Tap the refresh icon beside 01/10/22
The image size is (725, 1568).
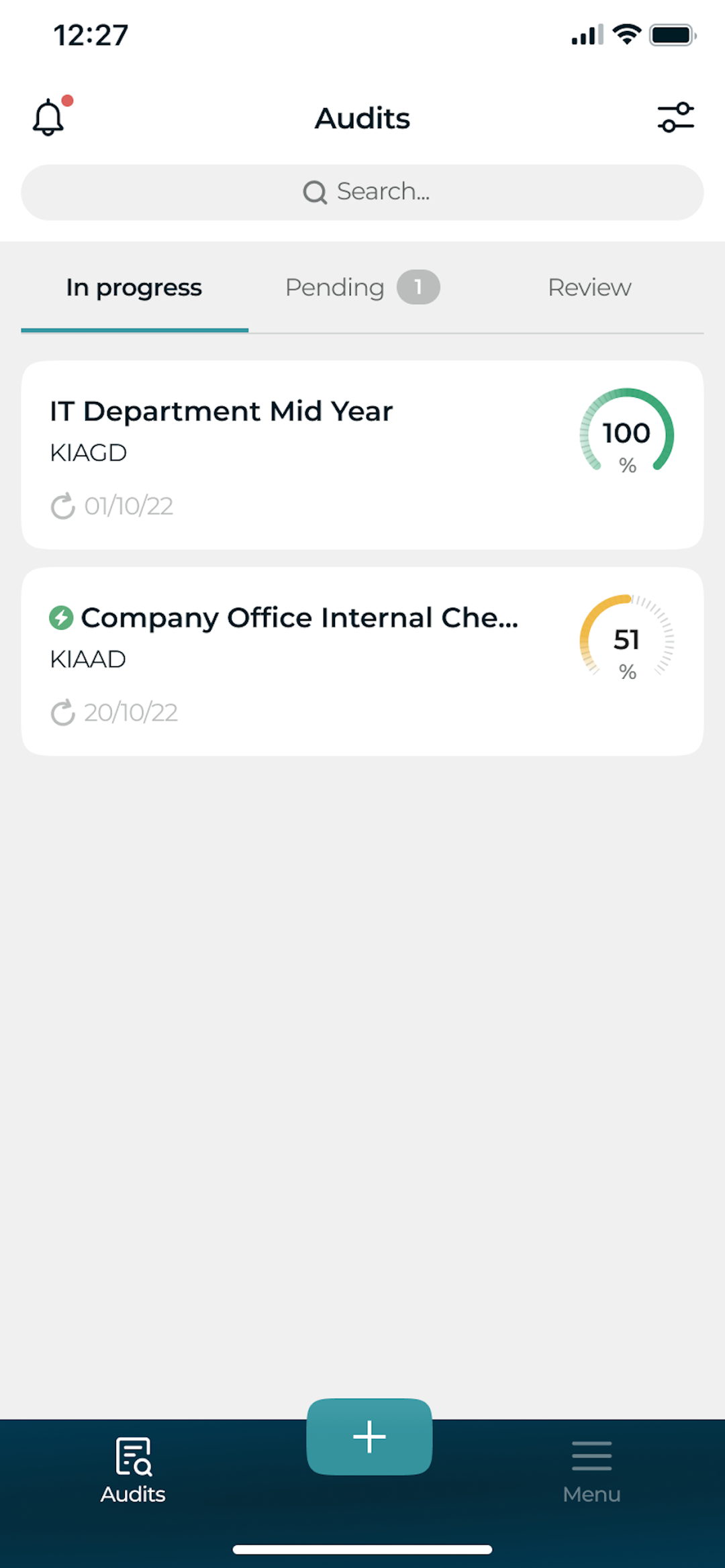pyautogui.click(x=63, y=507)
